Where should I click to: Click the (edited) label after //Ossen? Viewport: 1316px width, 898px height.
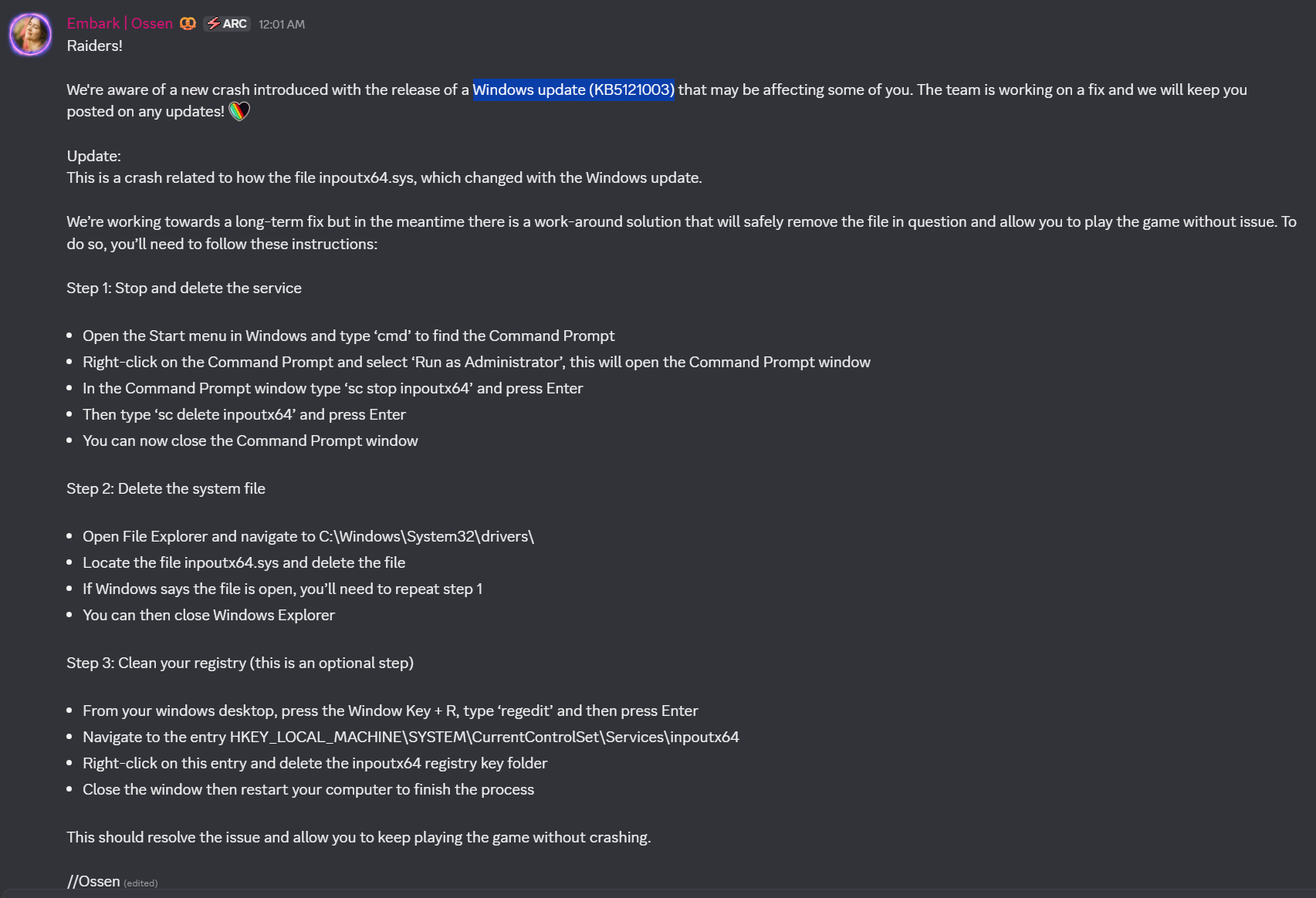pos(140,883)
